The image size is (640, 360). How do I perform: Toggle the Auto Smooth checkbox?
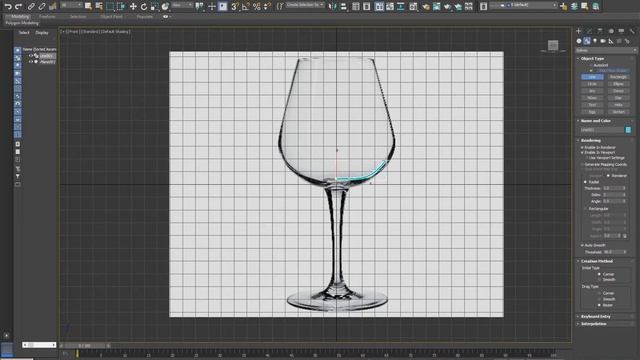[583, 245]
